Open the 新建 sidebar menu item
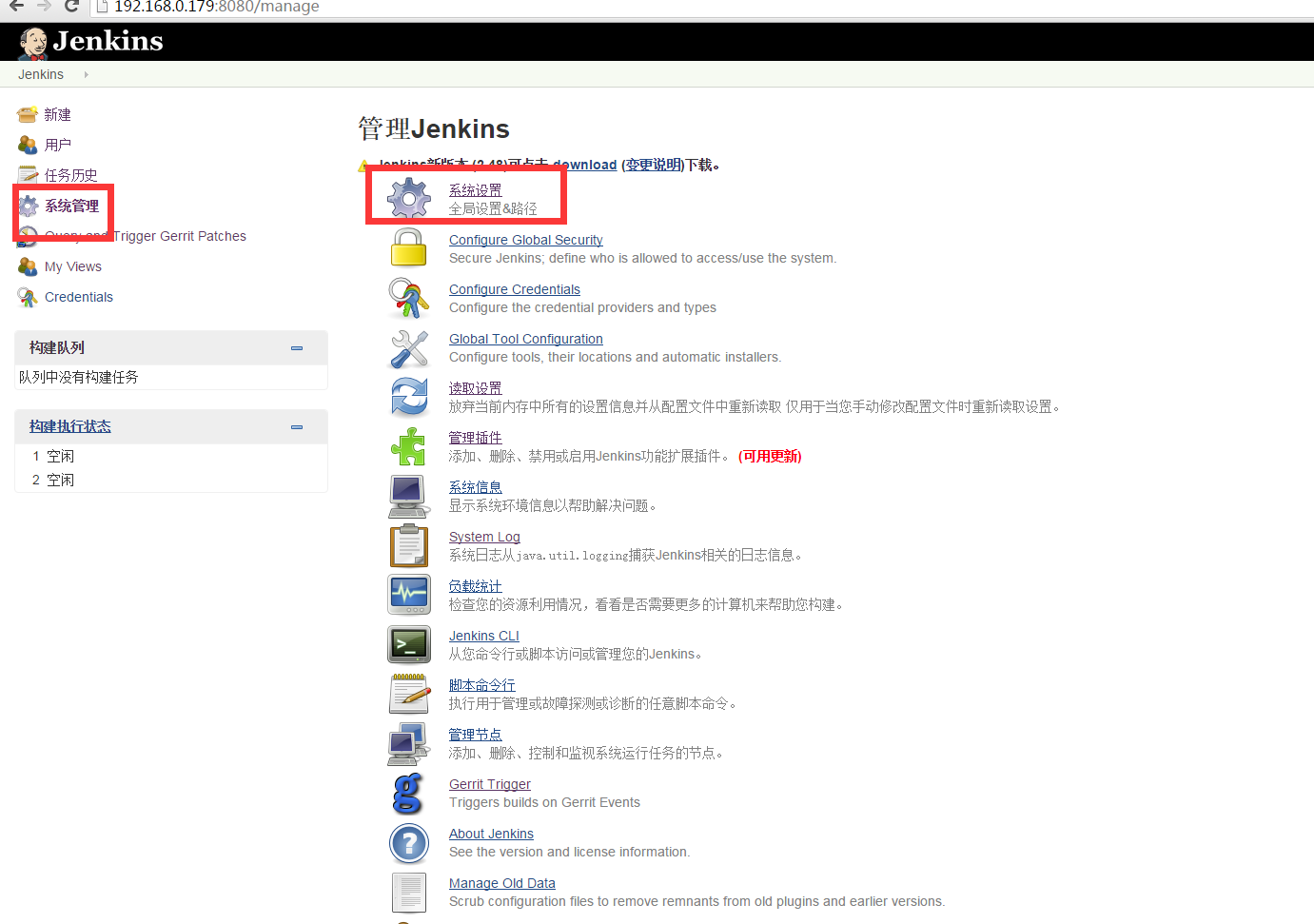Image resolution: width=1314 pixels, height=924 pixels. coord(57,115)
